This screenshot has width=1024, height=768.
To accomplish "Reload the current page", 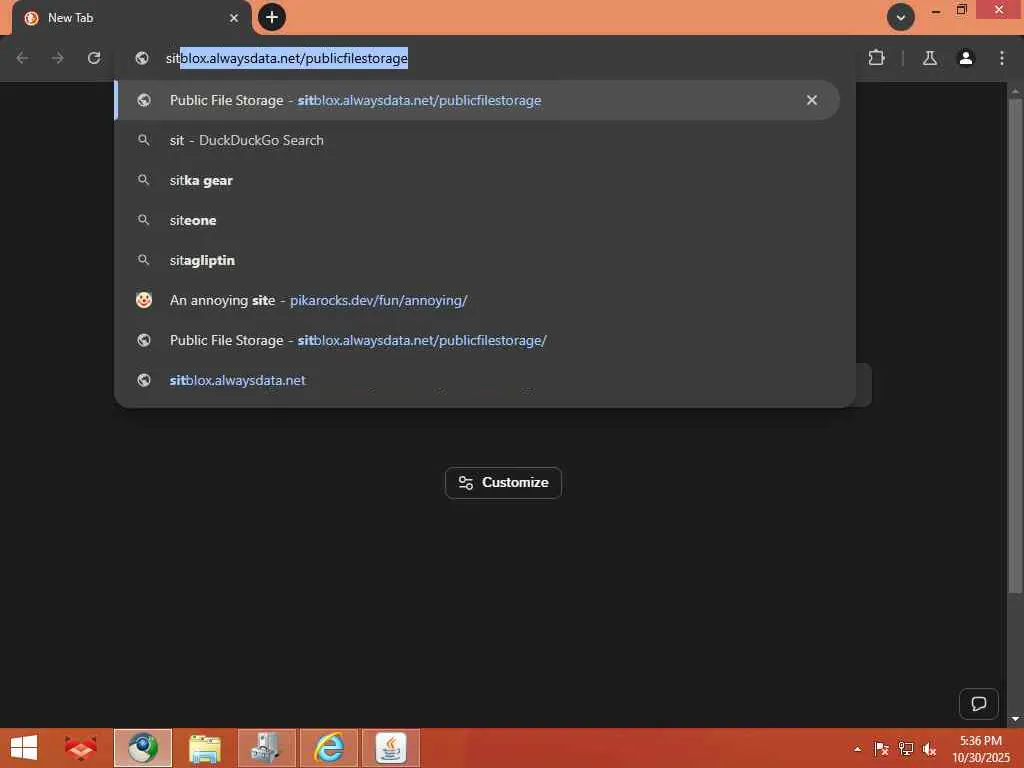I will coord(94,58).
